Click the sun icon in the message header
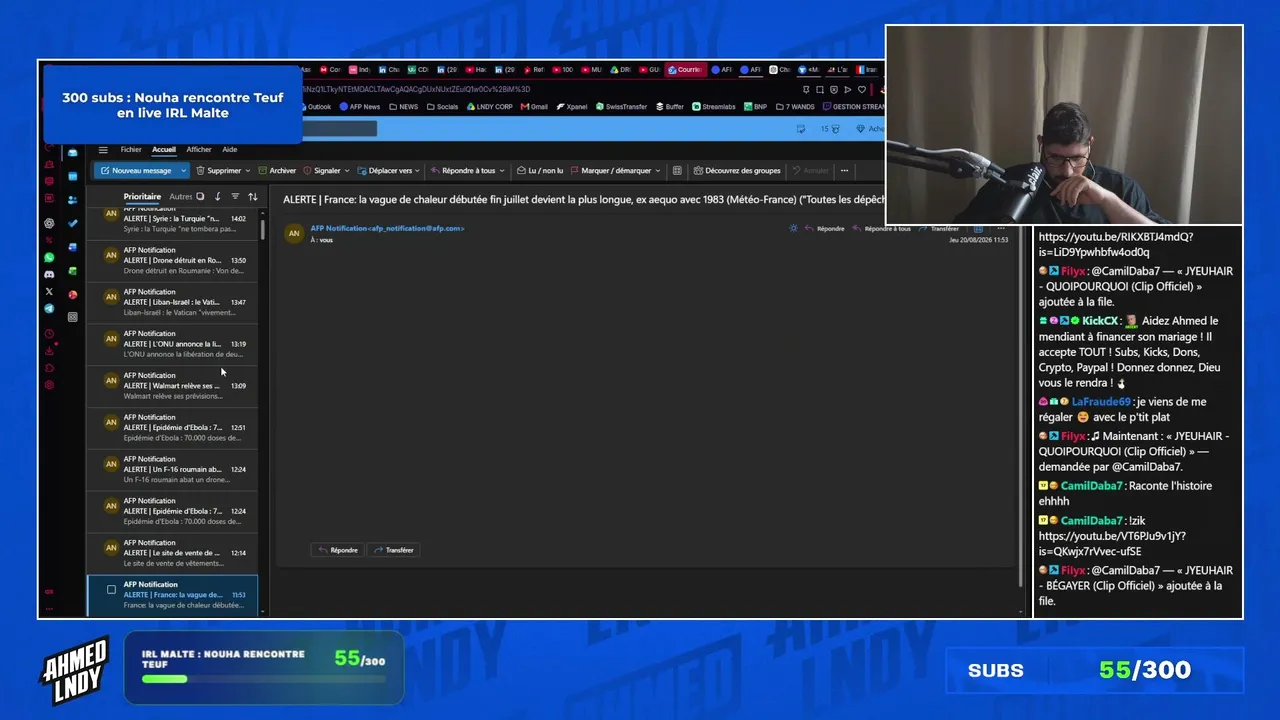1280x720 pixels. click(x=794, y=228)
